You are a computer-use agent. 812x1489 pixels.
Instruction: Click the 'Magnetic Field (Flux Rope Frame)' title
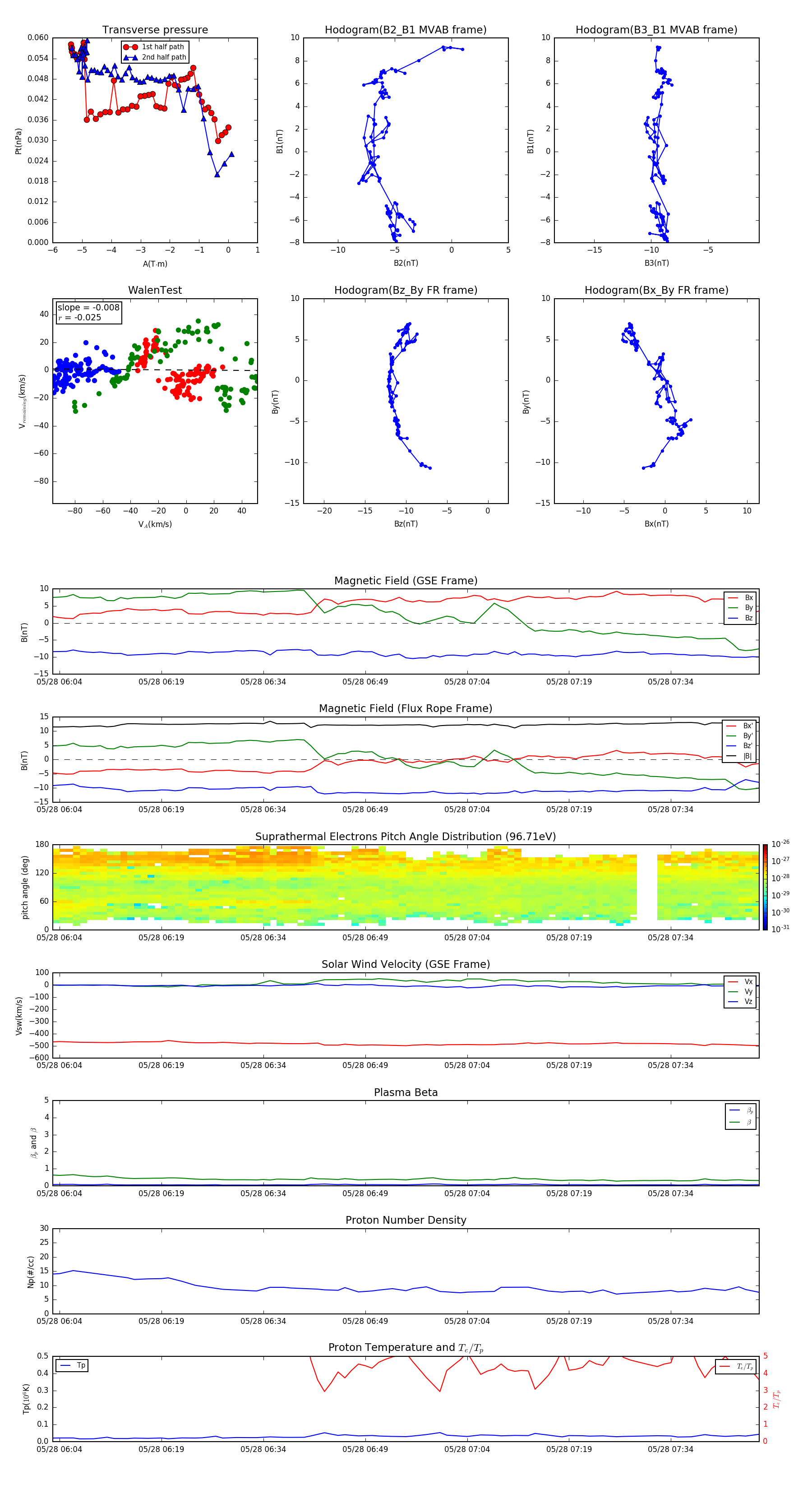tap(406, 709)
